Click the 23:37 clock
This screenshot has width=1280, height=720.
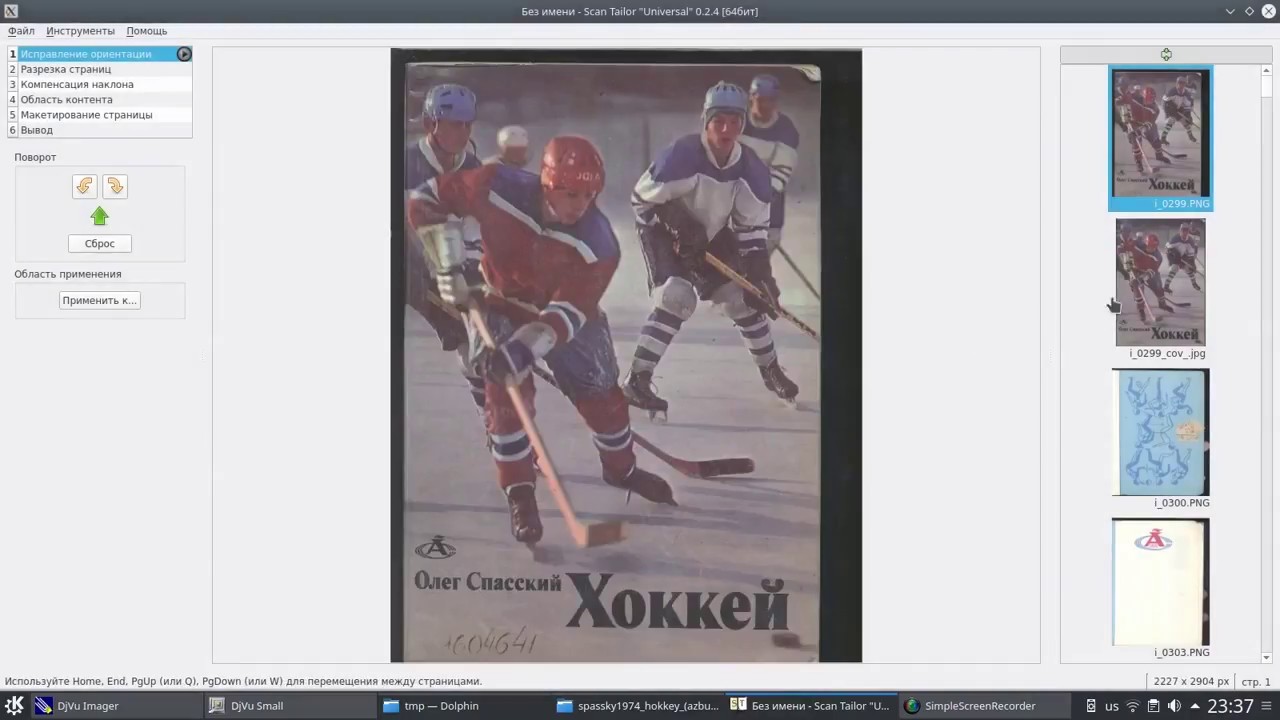click(1230, 706)
